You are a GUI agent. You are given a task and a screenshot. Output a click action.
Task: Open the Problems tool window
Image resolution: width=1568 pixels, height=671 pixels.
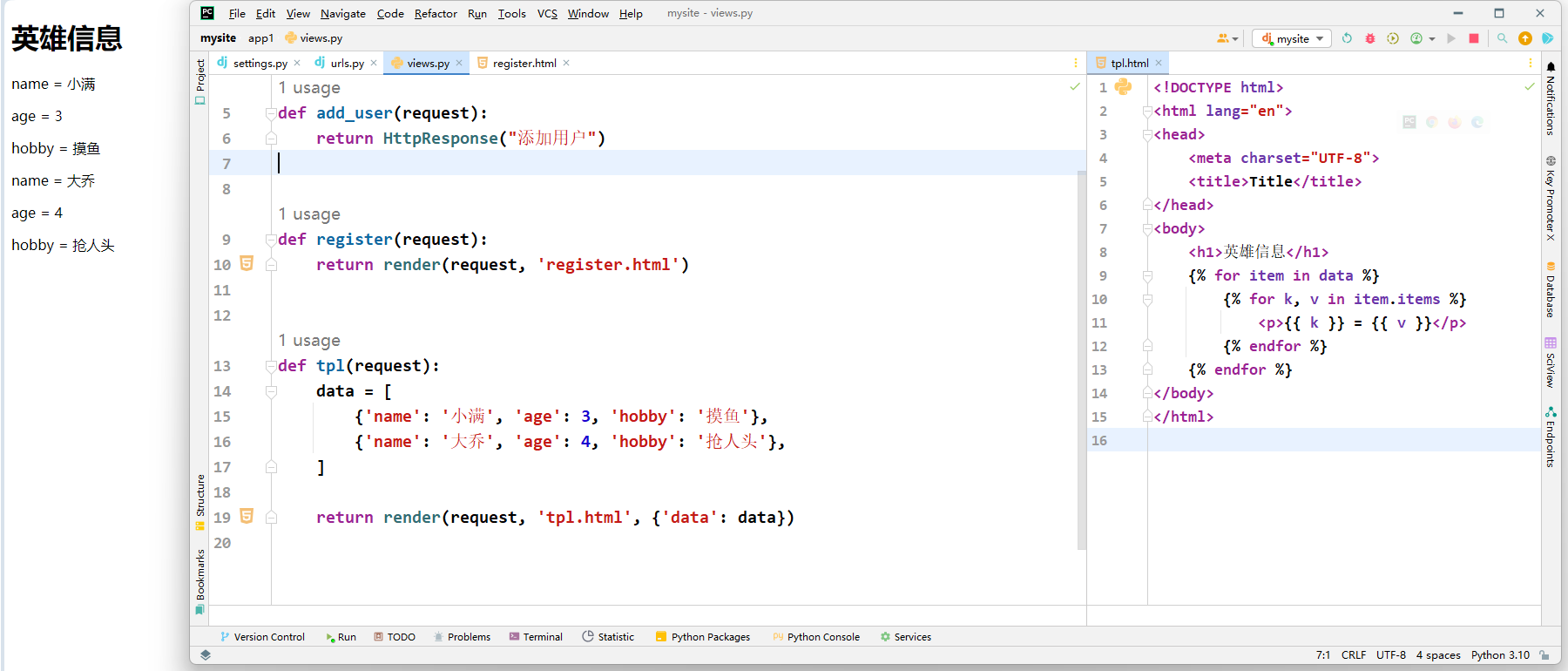(x=462, y=637)
